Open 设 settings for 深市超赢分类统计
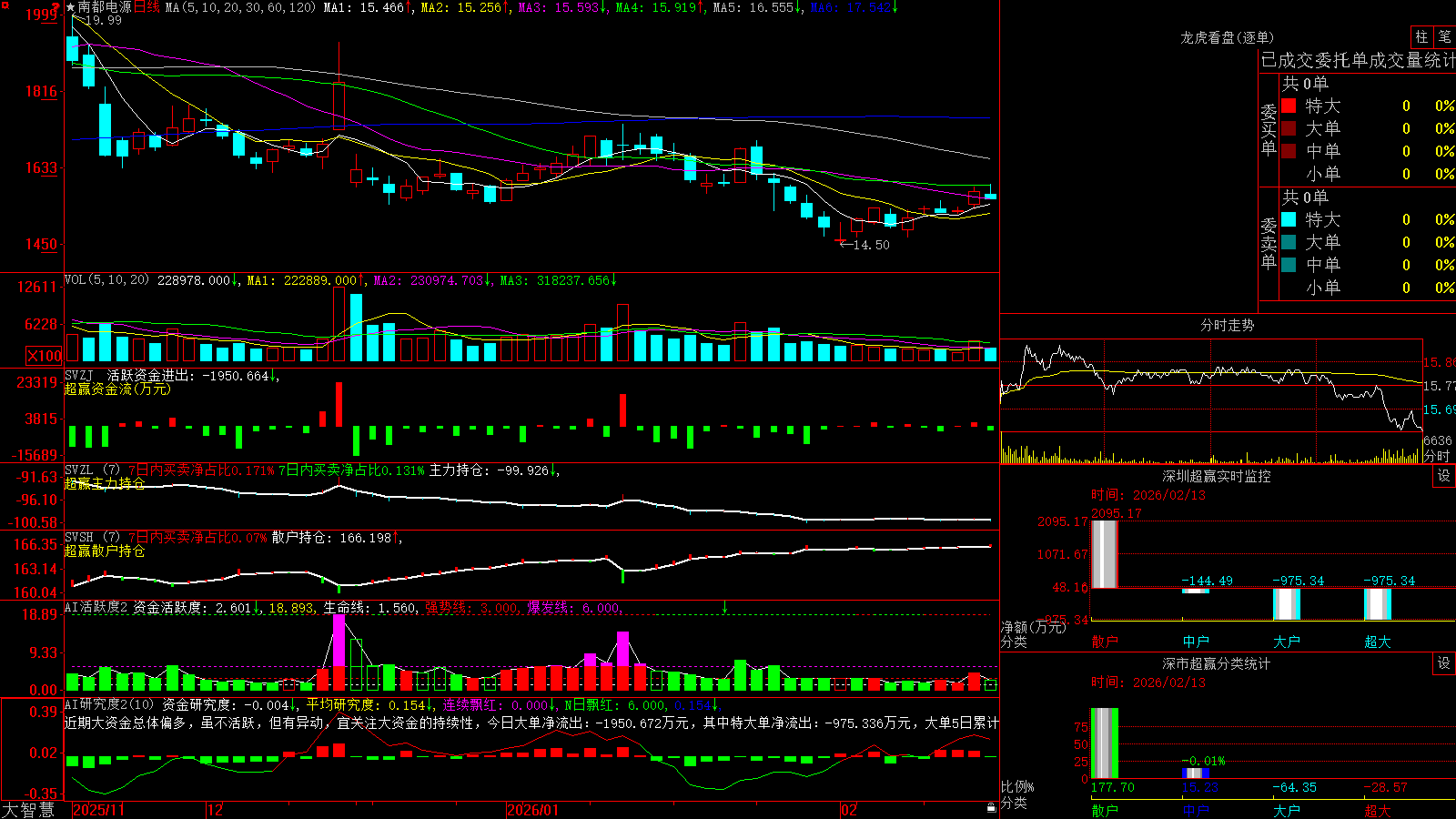The height and width of the screenshot is (819, 1456). coord(1444,663)
